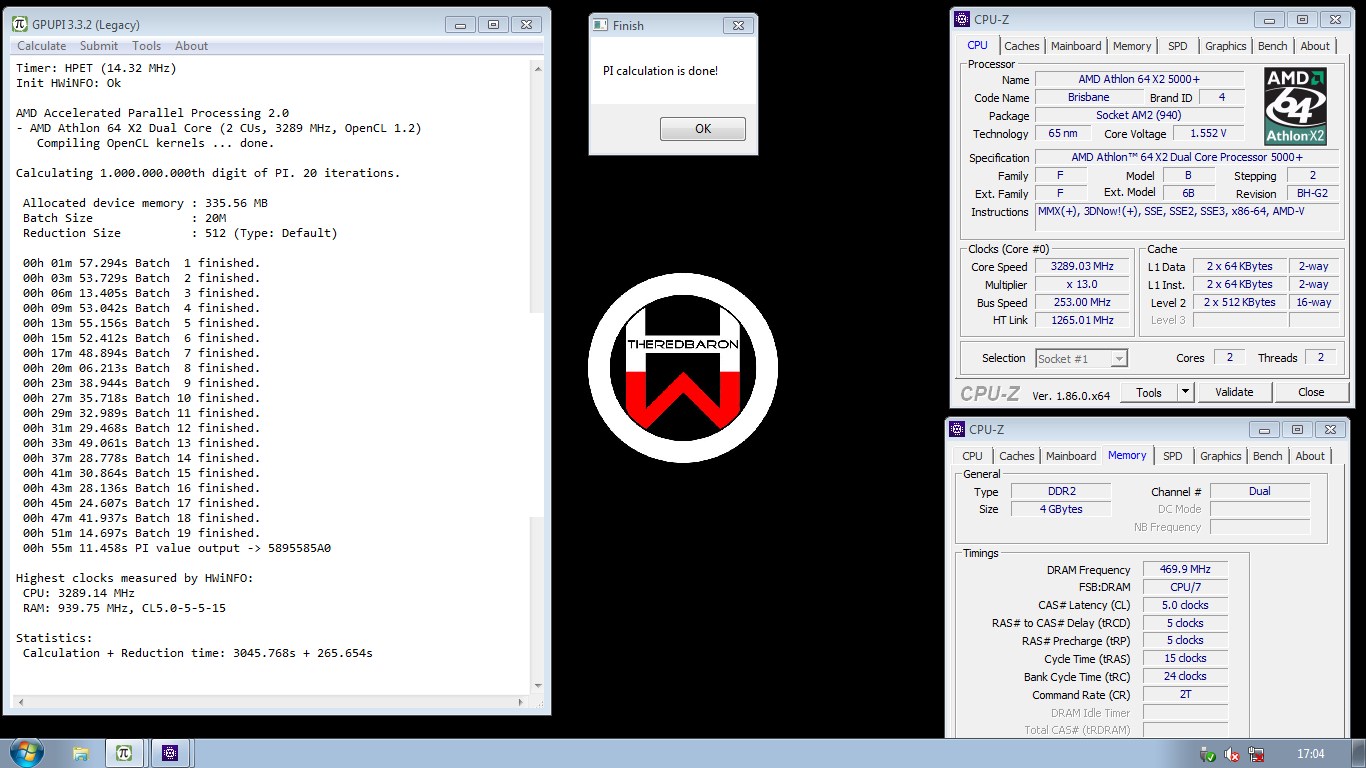
Task: Close the Finish dialog with the X
Action: click(x=737, y=25)
